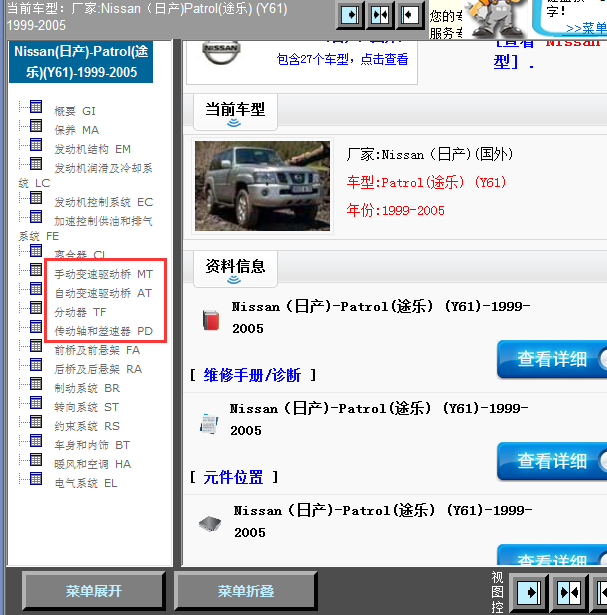Viewport: 607px width, 615px height.
Task: Open 车身和内饰 BT section
Action: (92, 446)
